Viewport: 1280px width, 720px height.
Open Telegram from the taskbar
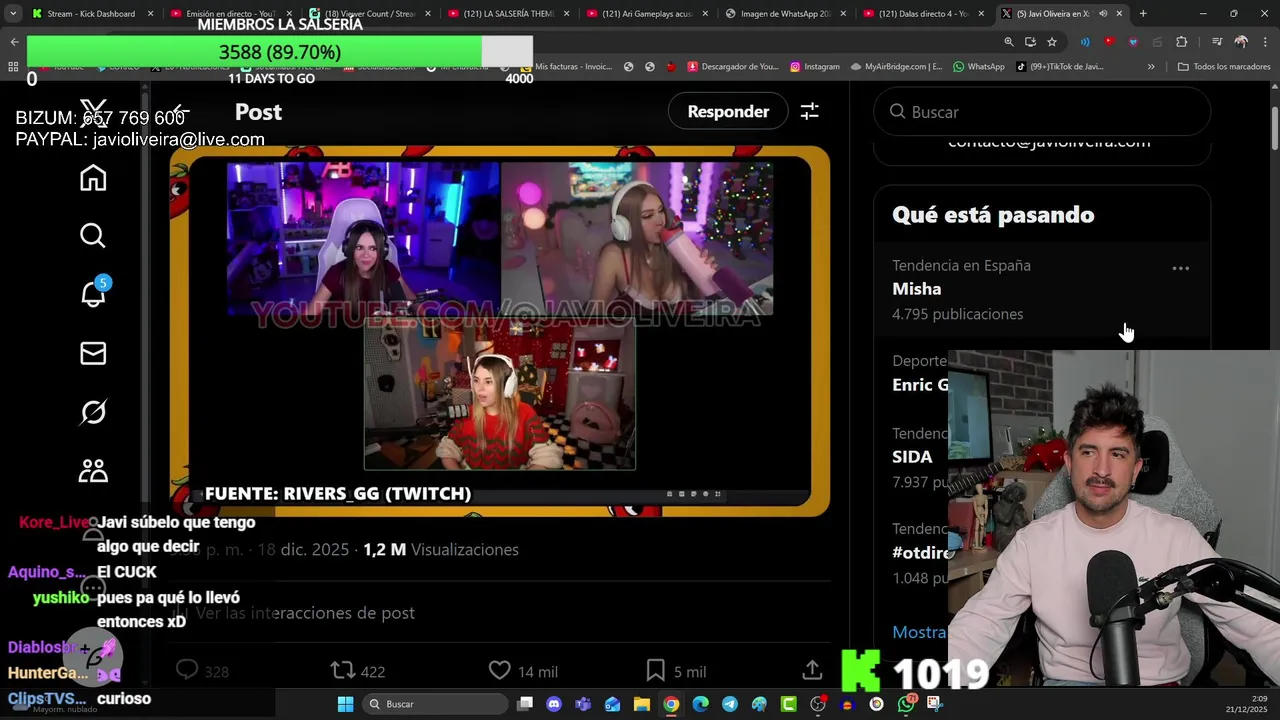click(730, 704)
